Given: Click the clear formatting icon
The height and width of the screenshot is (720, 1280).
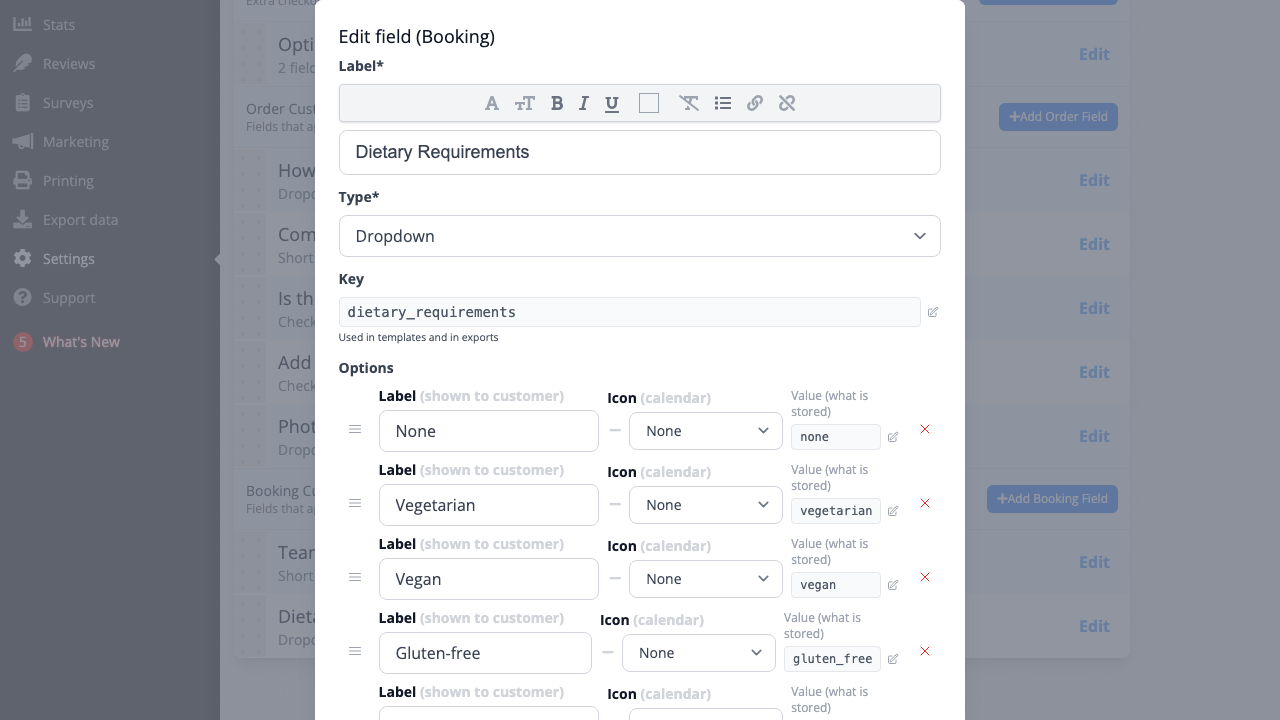Looking at the screenshot, I should 689,103.
